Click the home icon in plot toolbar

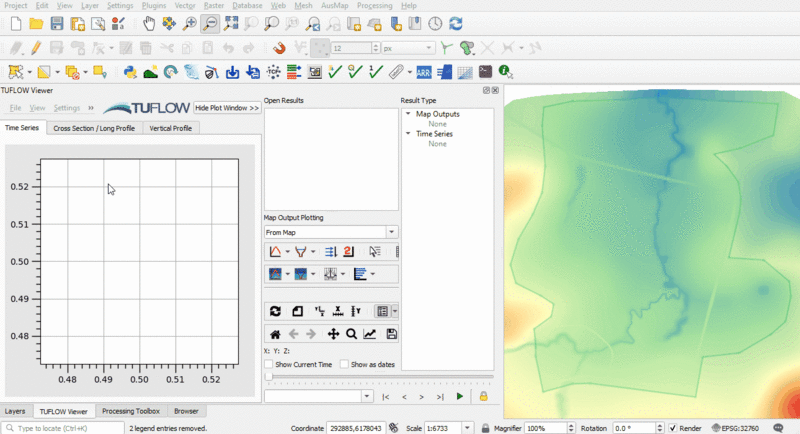(276, 334)
